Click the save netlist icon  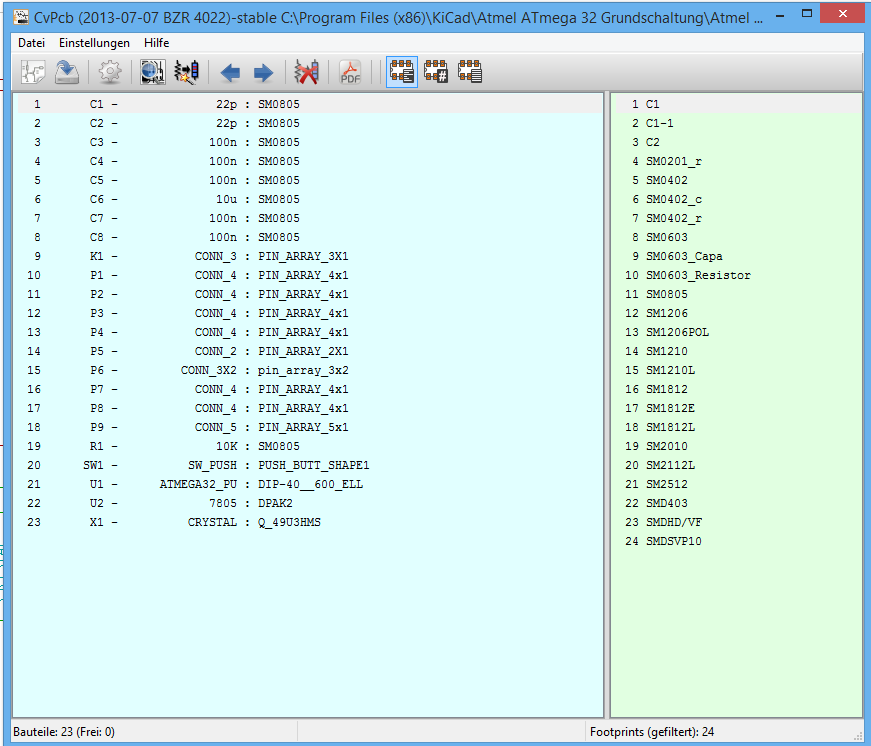coord(67,72)
